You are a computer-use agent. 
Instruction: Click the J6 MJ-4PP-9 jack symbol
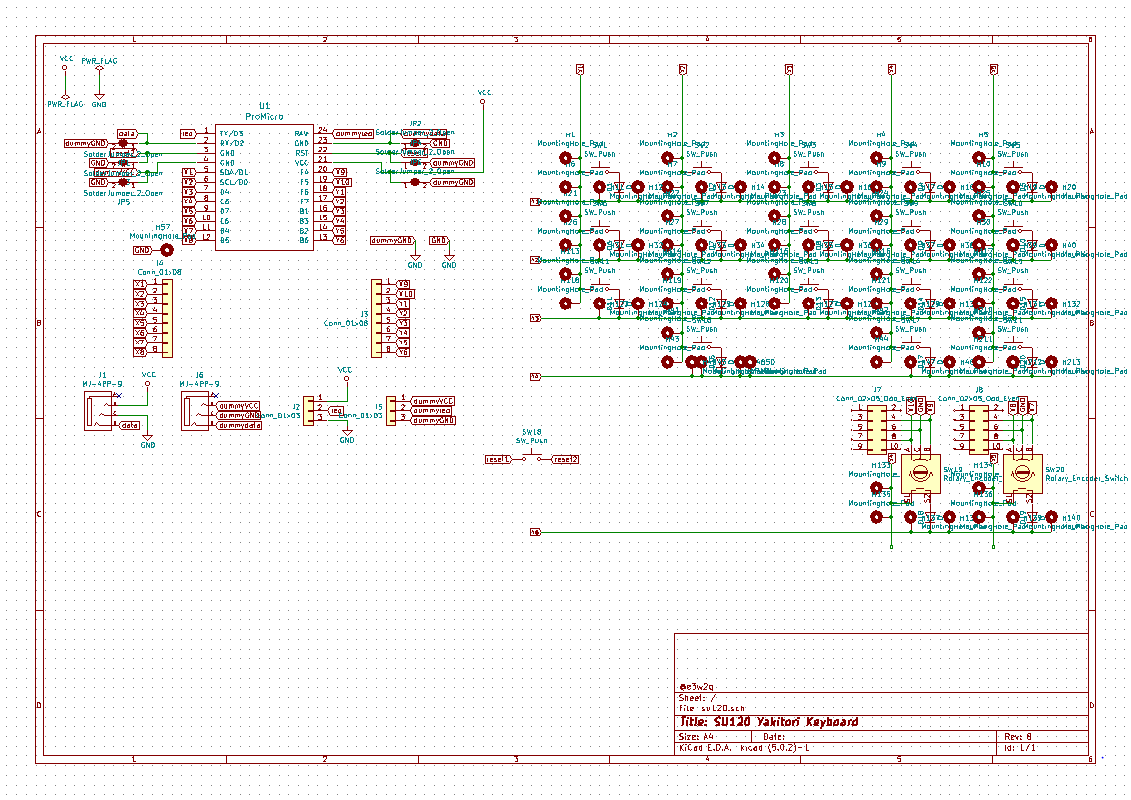pos(195,412)
